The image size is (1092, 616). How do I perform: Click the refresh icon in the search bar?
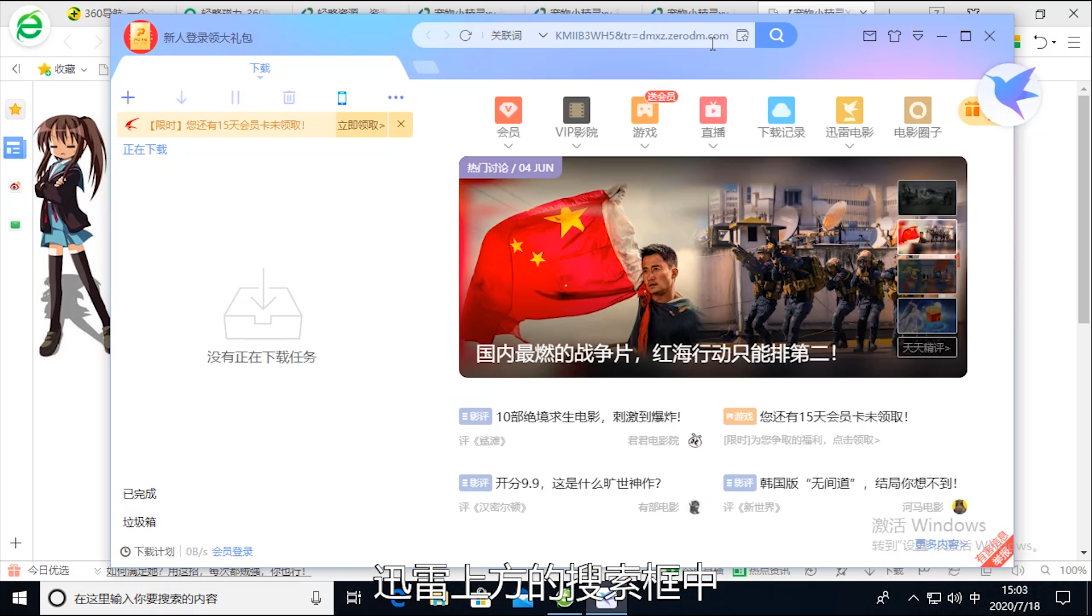465,35
